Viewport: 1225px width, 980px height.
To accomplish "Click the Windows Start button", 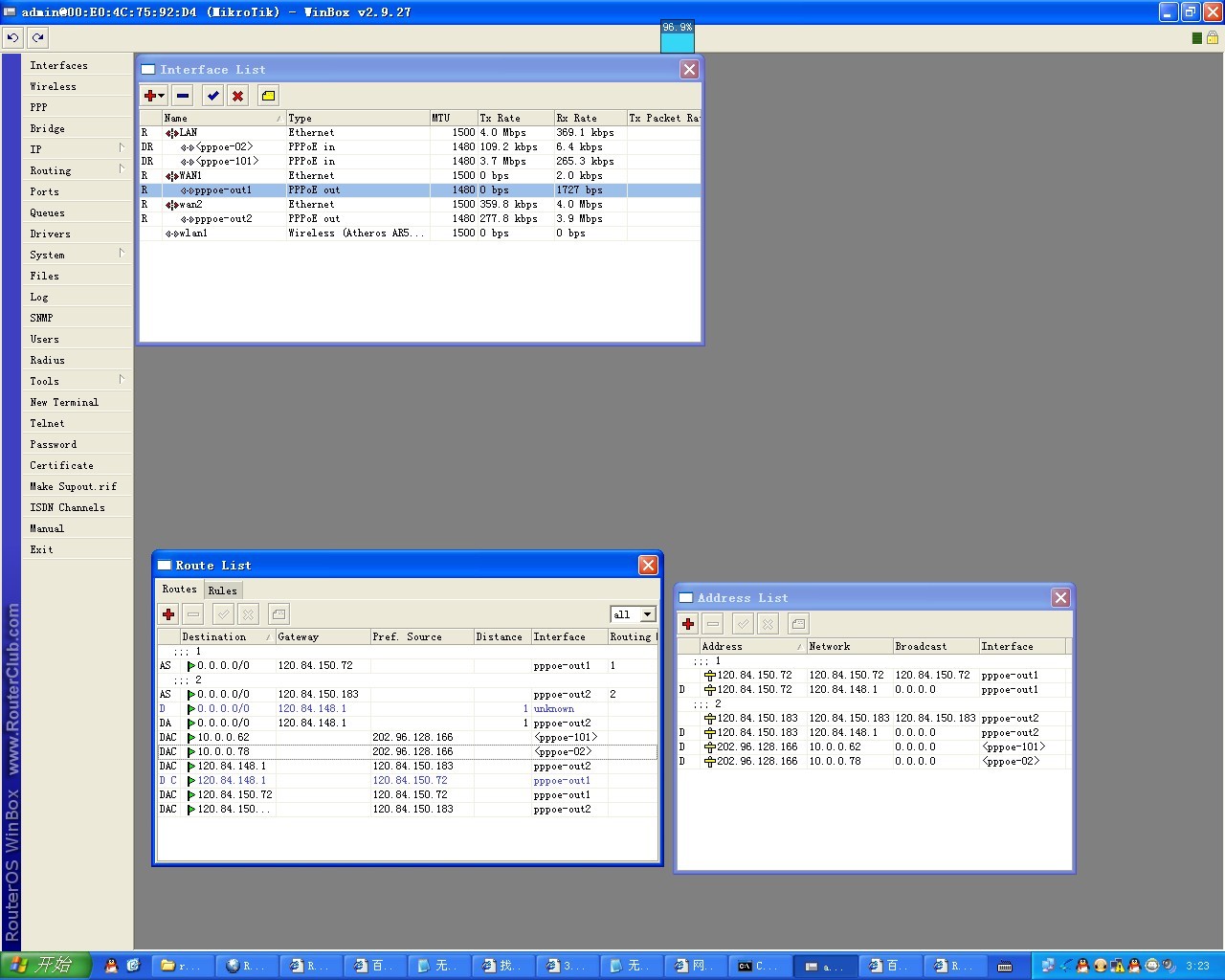I will click(x=46, y=966).
